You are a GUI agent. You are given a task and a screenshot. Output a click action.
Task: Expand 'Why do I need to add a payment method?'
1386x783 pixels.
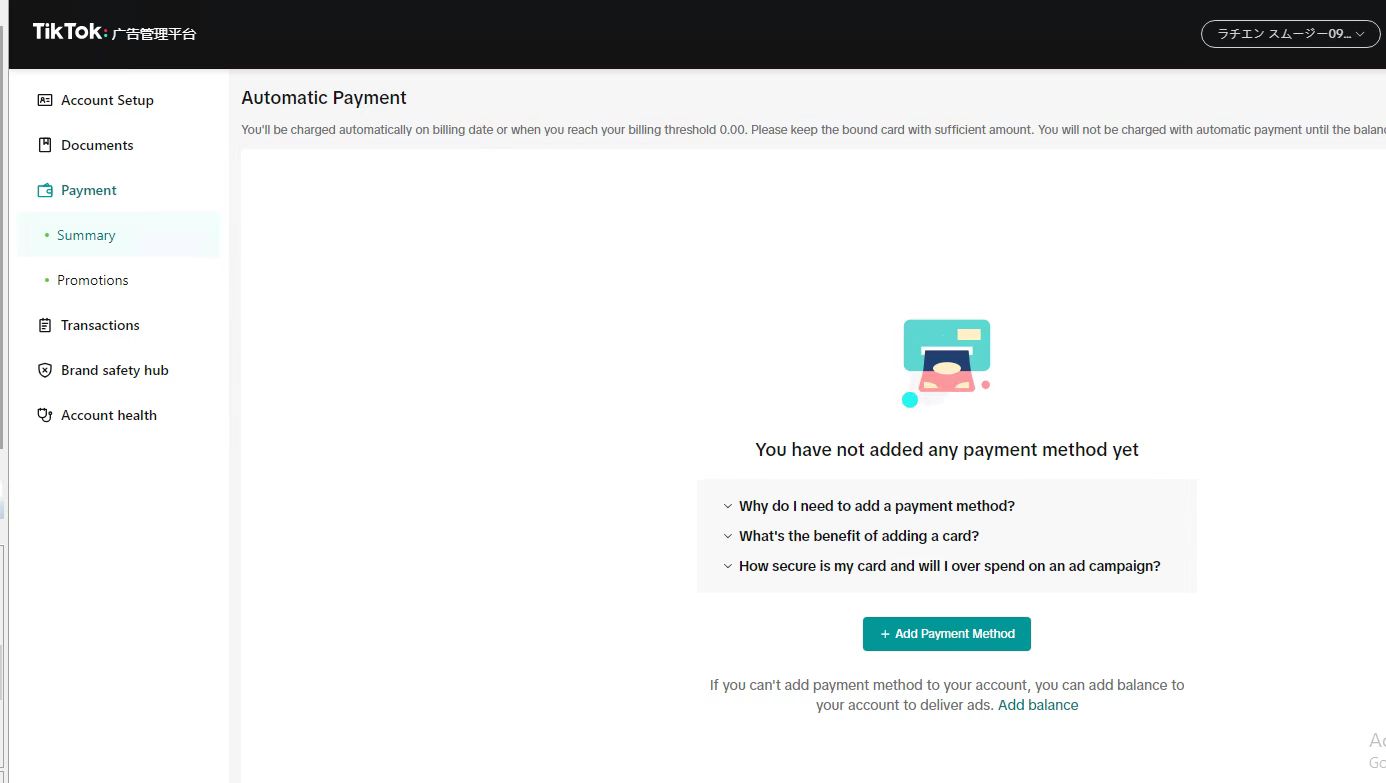(x=876, y=506)
